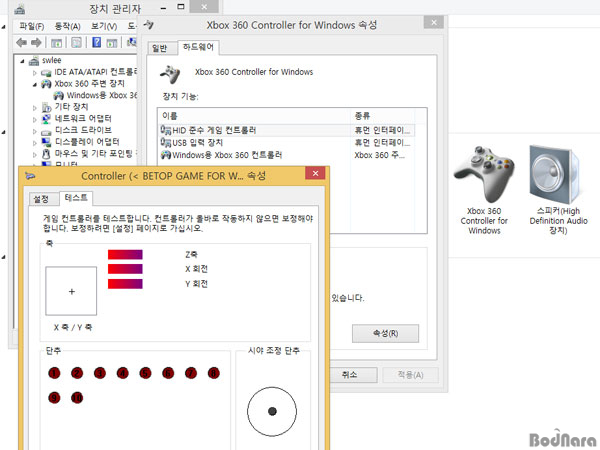Select the 하드웨어 tab
600x450 pixels.
click(198, 47)
